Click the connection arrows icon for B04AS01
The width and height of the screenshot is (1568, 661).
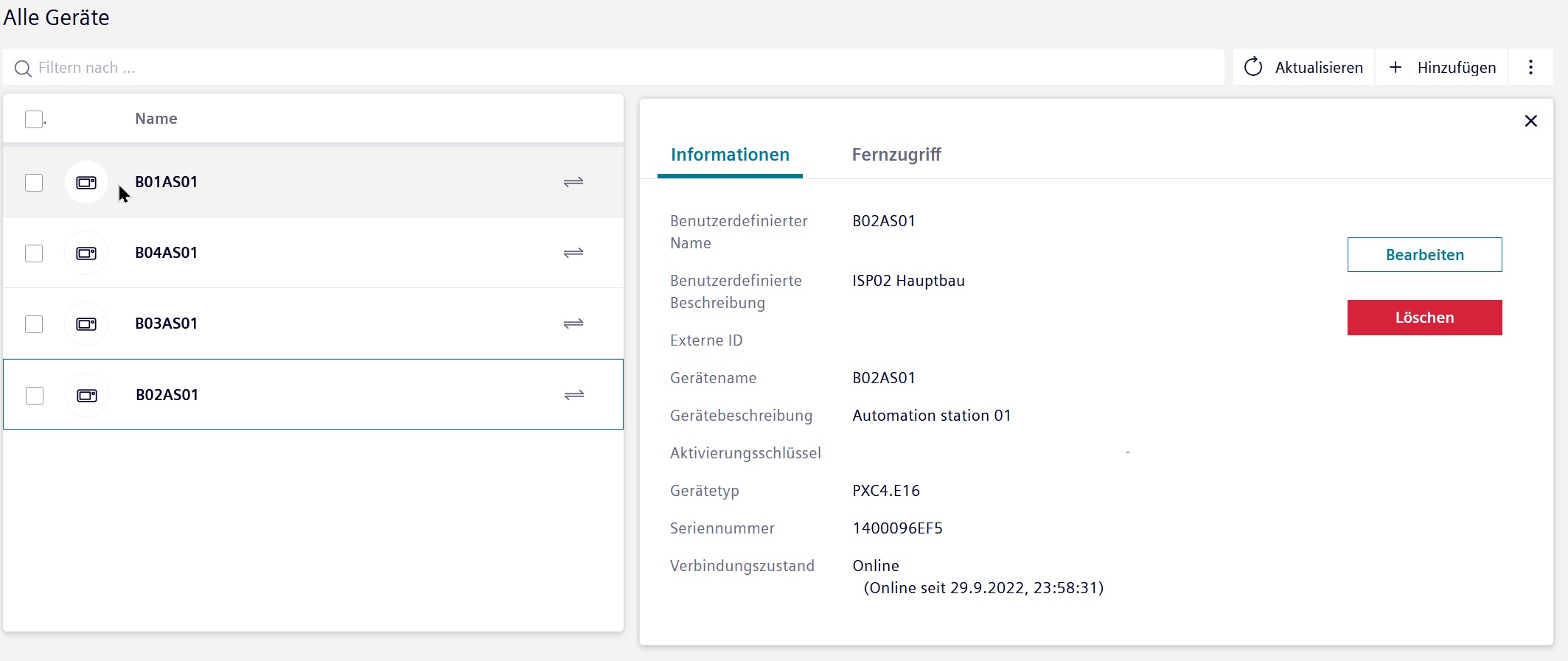[x=574, y=253]
